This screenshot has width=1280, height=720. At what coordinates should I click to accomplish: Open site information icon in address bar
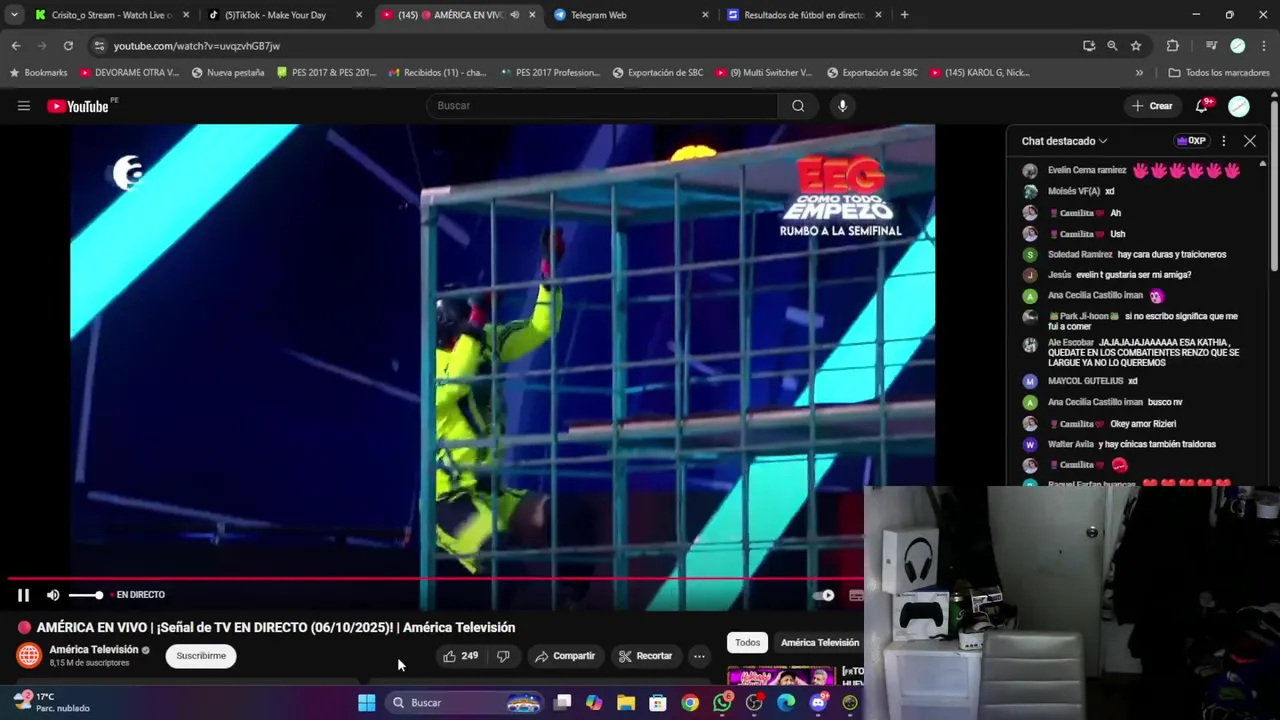[x=98, y=46]
